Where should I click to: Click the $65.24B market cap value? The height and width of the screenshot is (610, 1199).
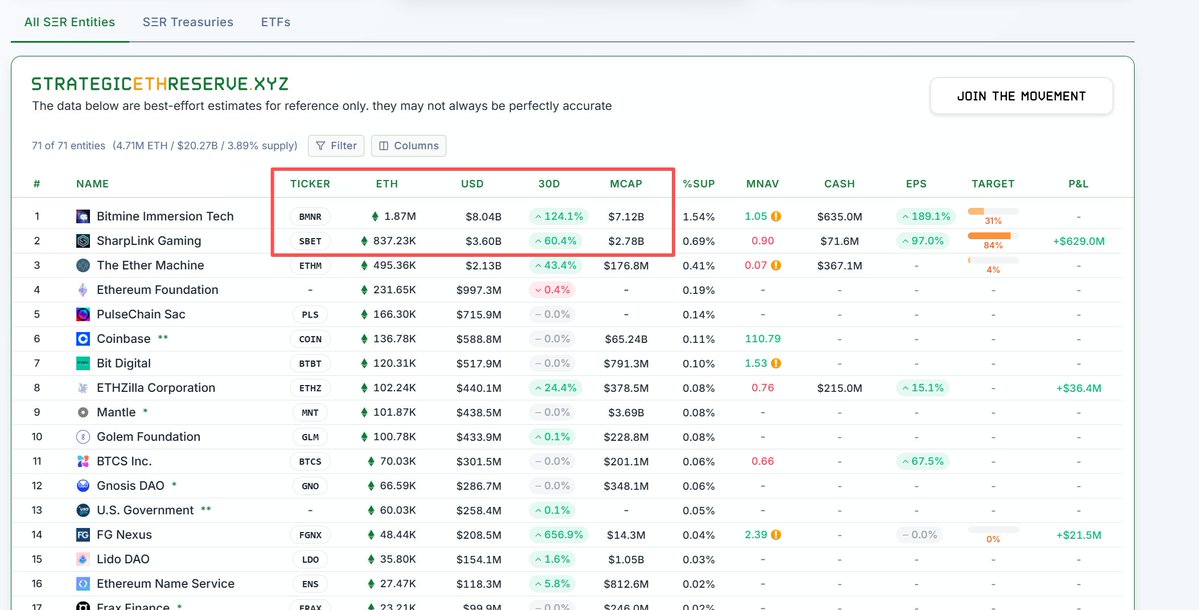point(626,339)
